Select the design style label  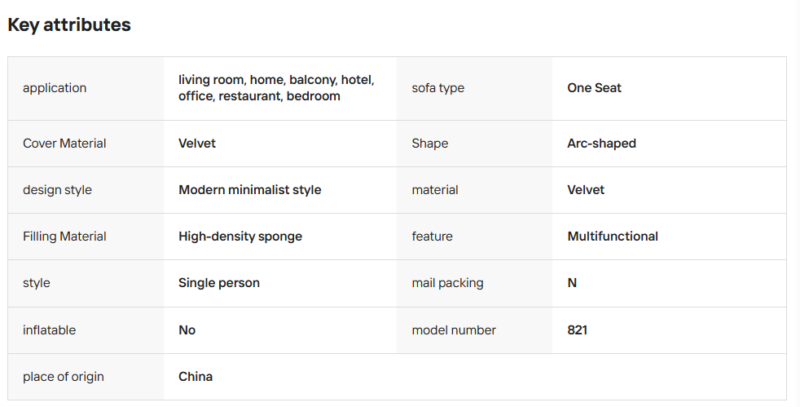coord(57,190)
